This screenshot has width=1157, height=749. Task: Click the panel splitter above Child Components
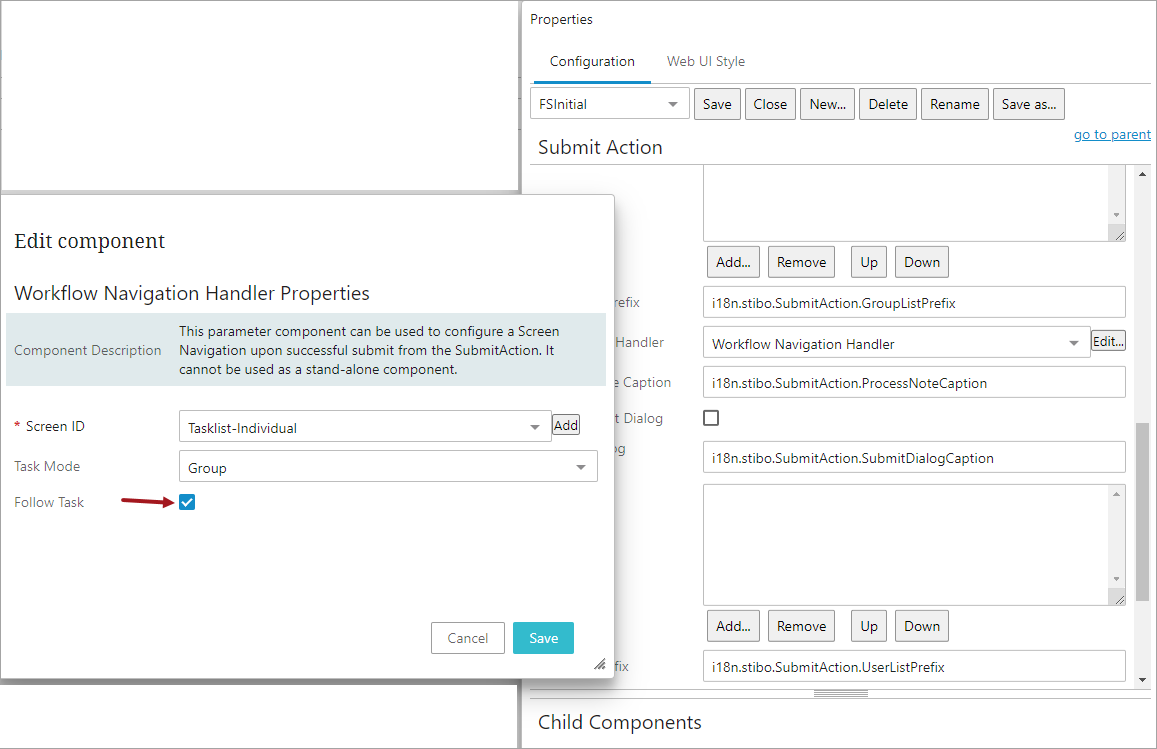840,694
